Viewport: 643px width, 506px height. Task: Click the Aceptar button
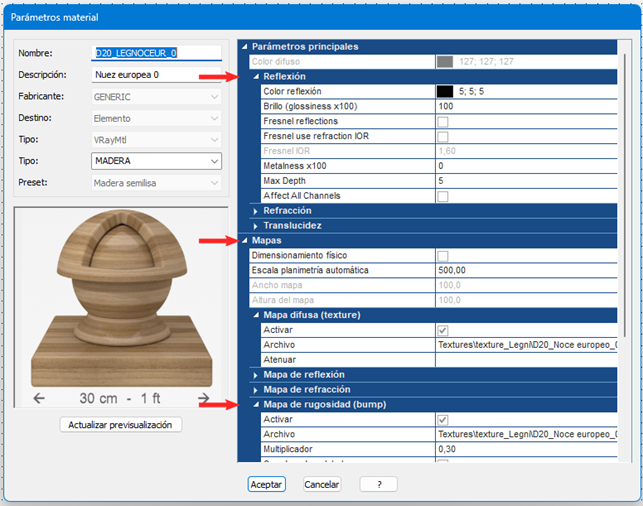pyautogui.click(x=267, y=484)
